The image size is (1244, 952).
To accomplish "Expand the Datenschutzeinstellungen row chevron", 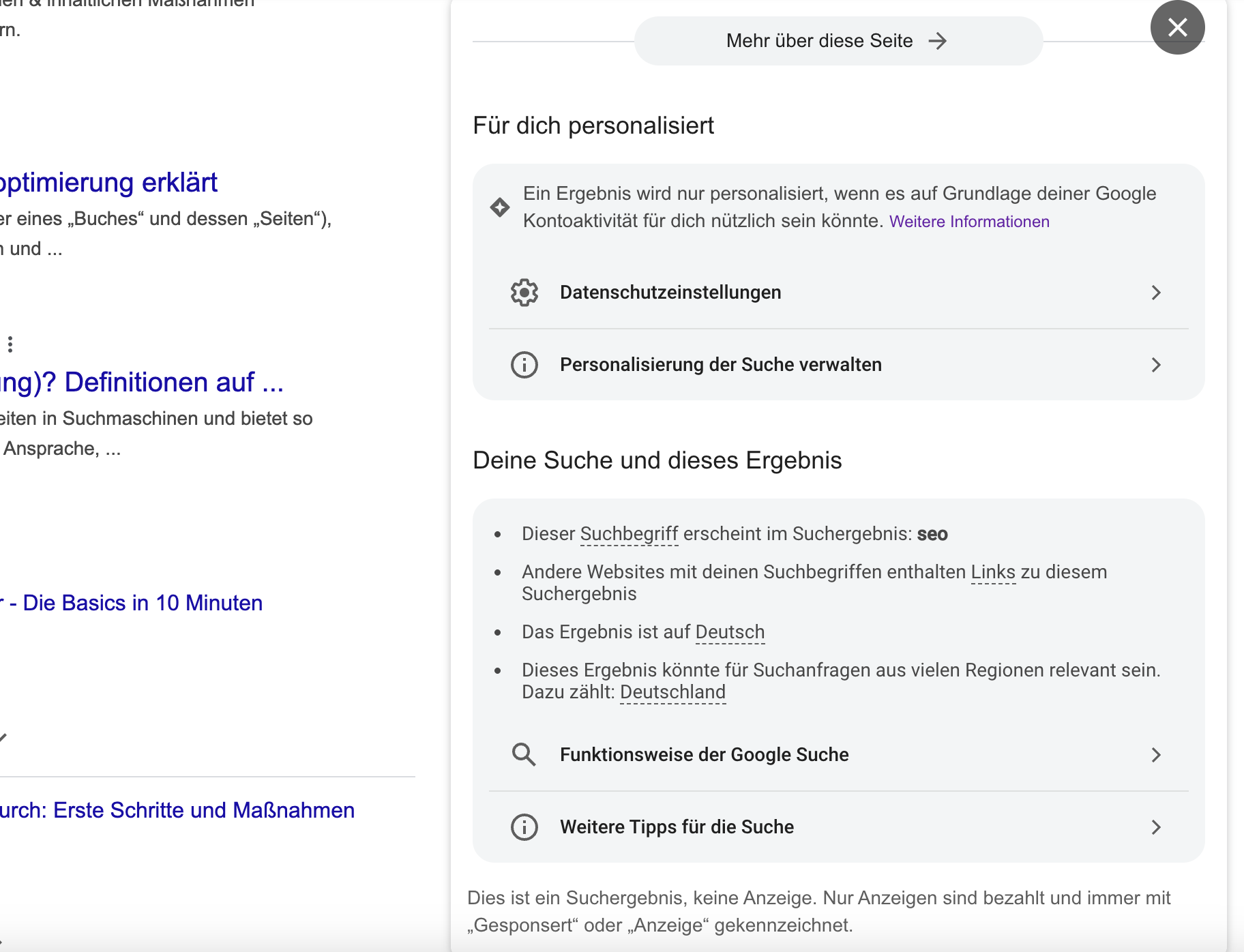I will (1157, 292).
